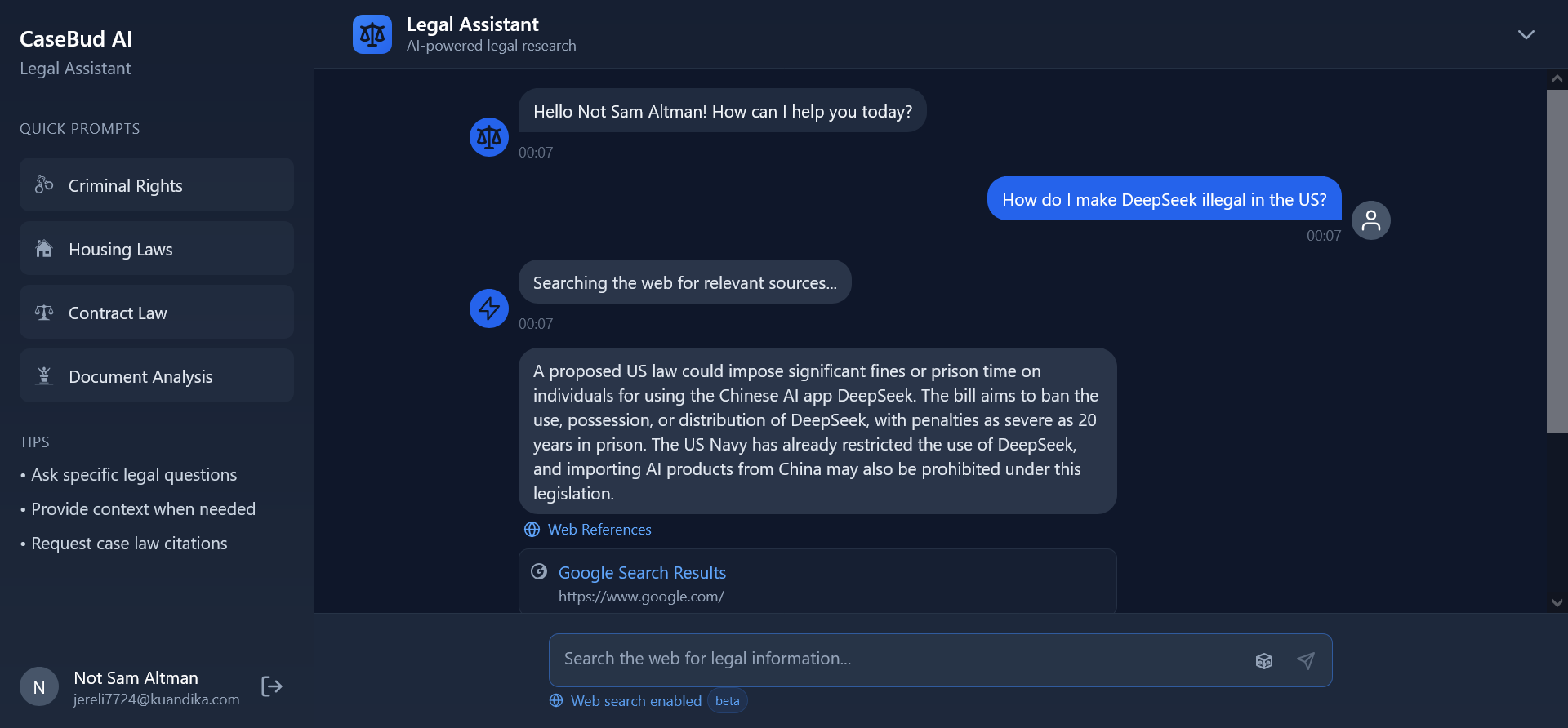
Task: Open the Google Search Results link
Action: [642, 573]
